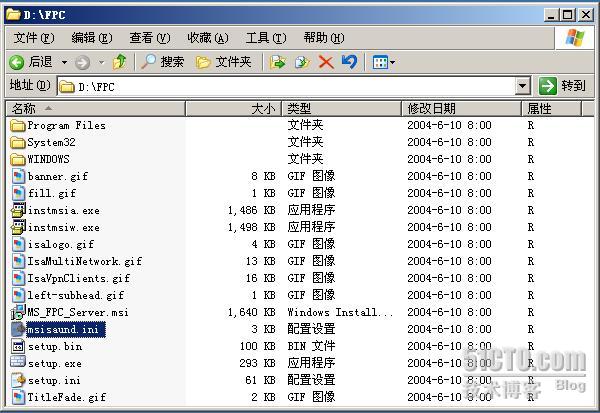Select IsaVpnClients.gif file icon
The width and height of the screenshot is (600, 413).
18,278
